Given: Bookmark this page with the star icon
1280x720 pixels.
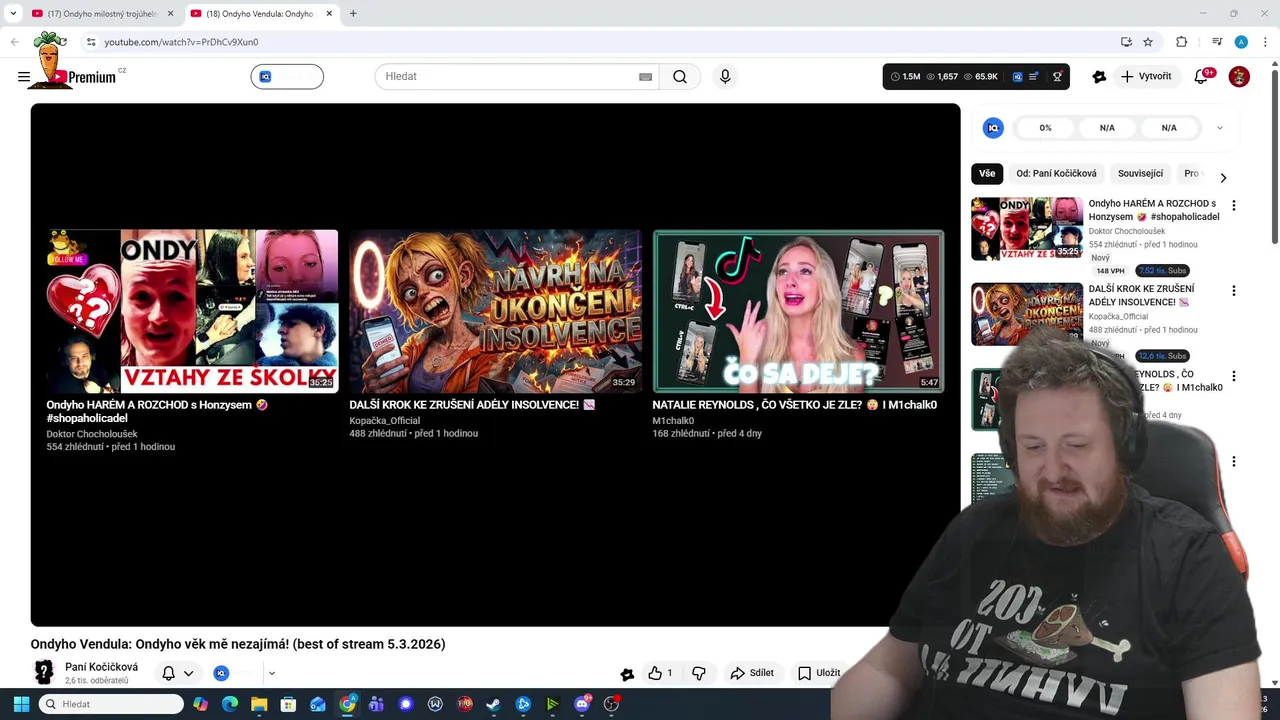Looking at the screenshot, I should pyautogui.click(x=1148, y=42).
